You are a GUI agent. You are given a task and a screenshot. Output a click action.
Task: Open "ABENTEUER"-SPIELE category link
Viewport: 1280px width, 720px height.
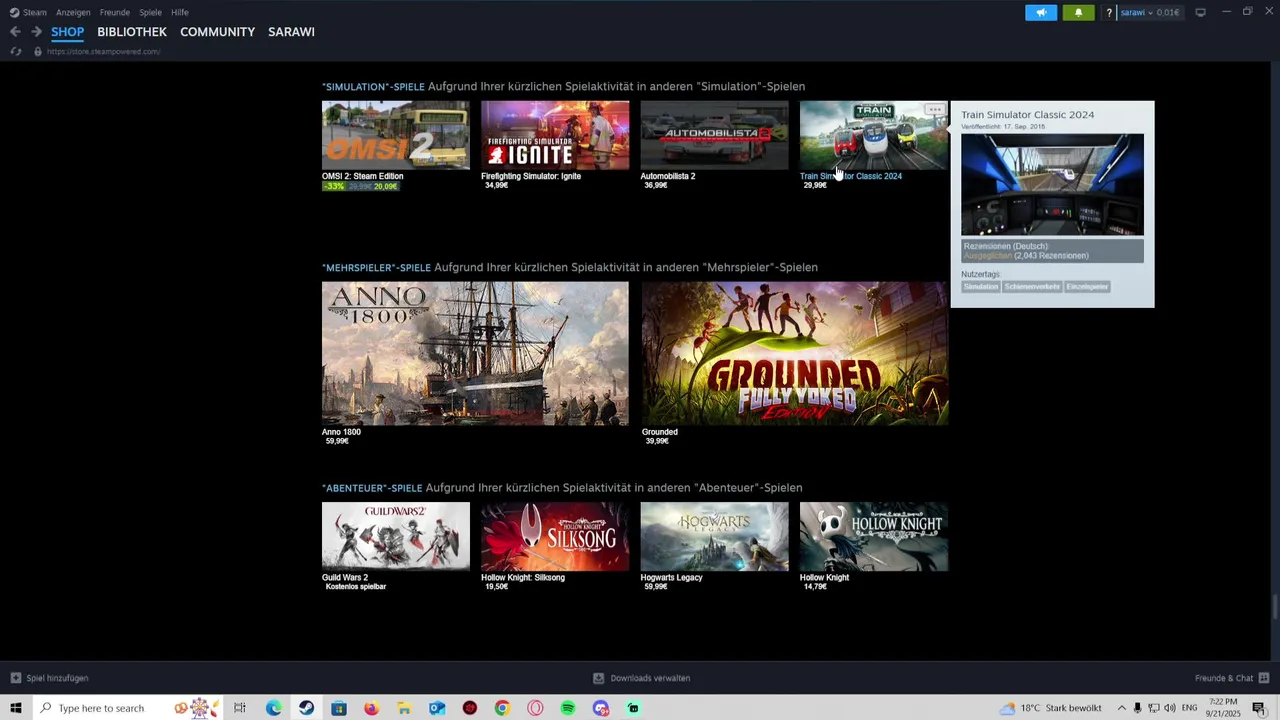(372, 488)
